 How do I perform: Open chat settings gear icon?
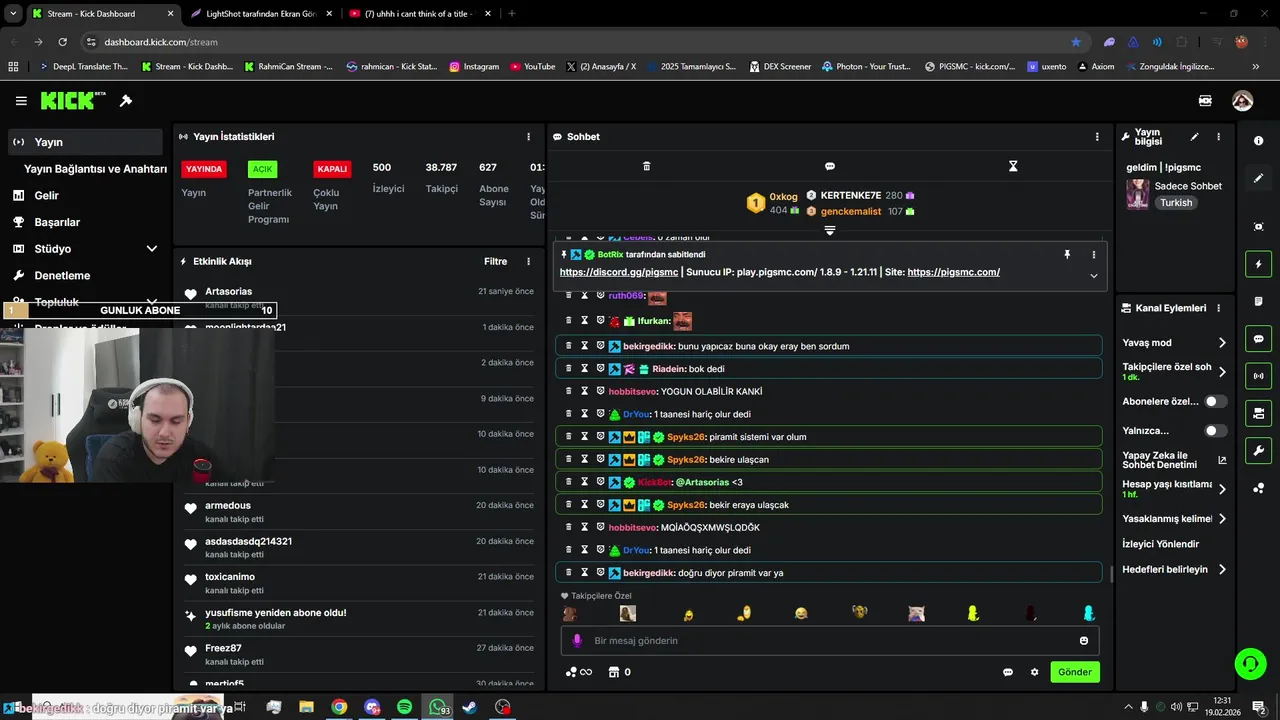(x=1035, y=672)
